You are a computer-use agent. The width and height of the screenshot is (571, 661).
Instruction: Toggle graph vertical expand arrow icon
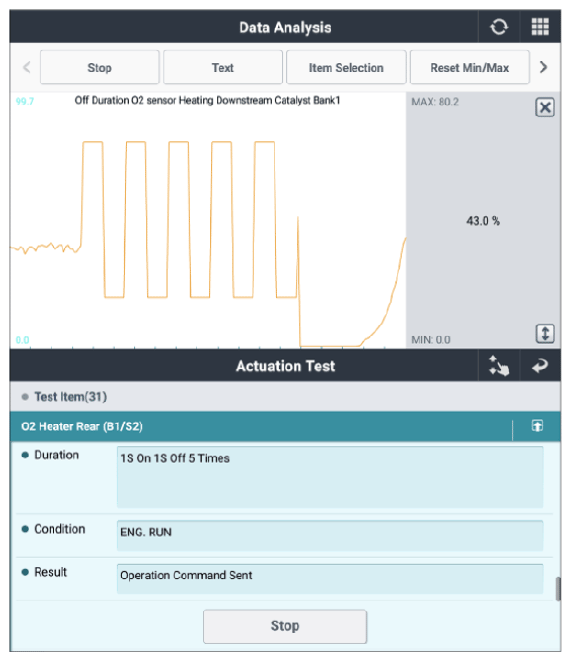[544, 333]
